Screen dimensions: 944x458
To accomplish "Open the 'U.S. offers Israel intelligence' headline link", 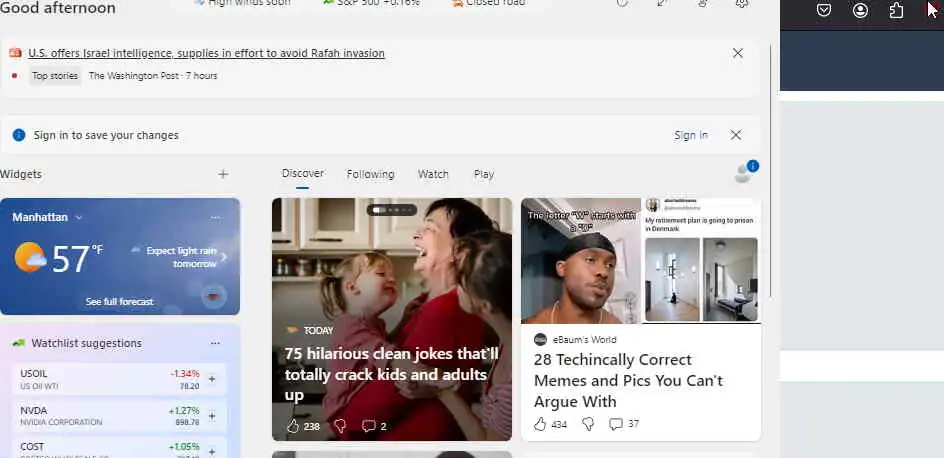I will tap(206, 53).
